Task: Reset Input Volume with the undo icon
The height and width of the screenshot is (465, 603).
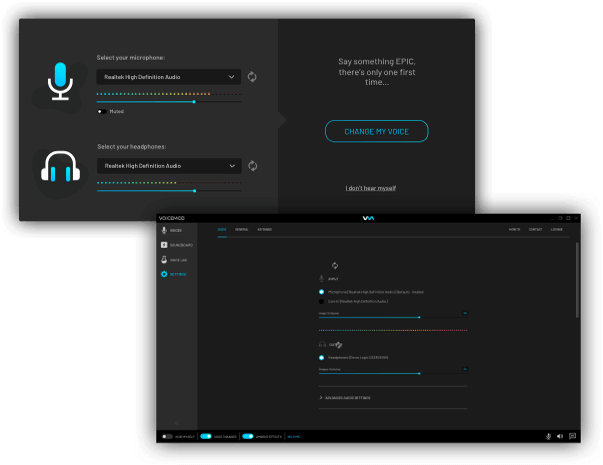Action: click(465, 313)
